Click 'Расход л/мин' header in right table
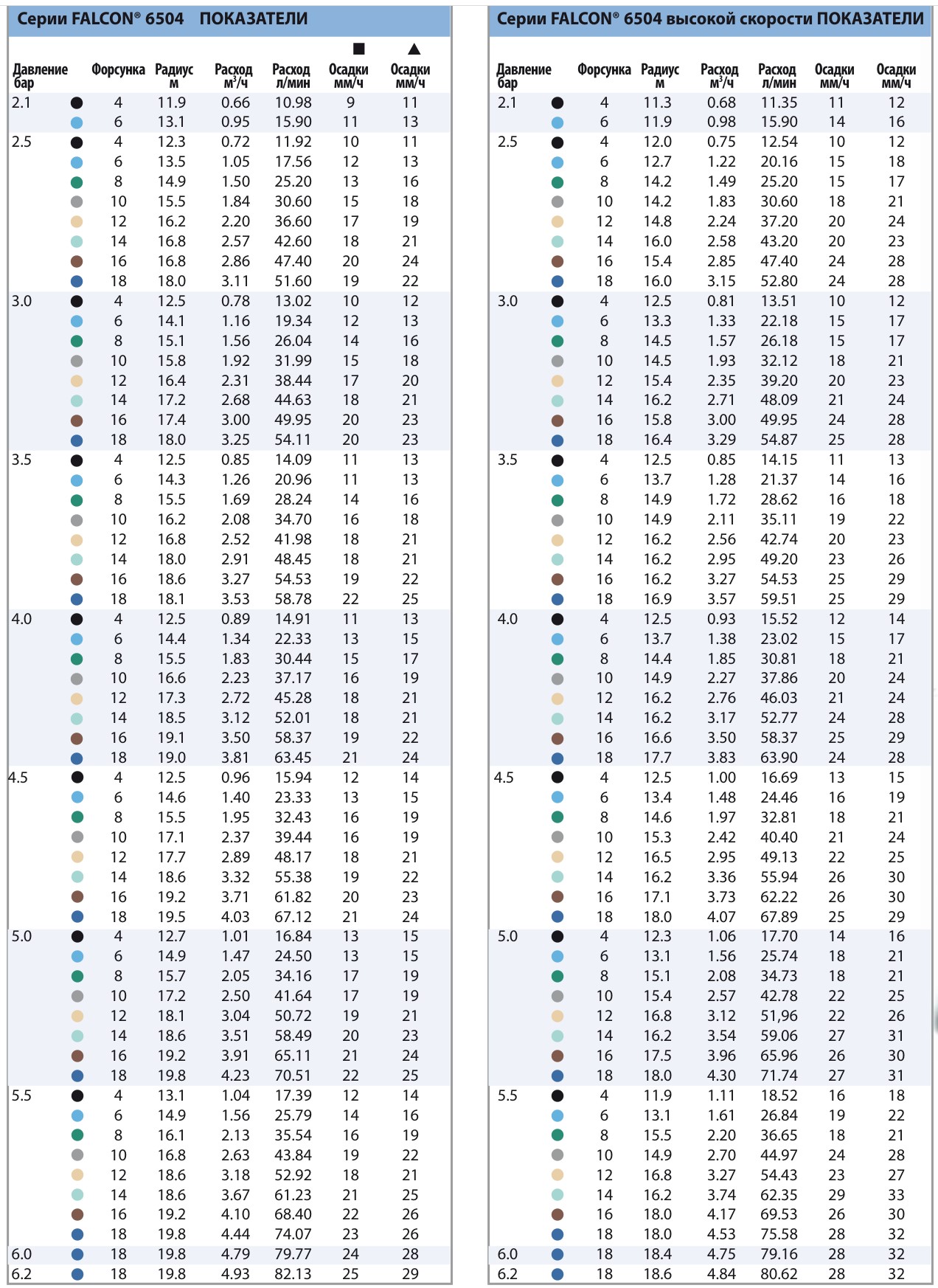The width and height of the screenshot is (938, 1288). pyautogui.click(x=777, y=76)
